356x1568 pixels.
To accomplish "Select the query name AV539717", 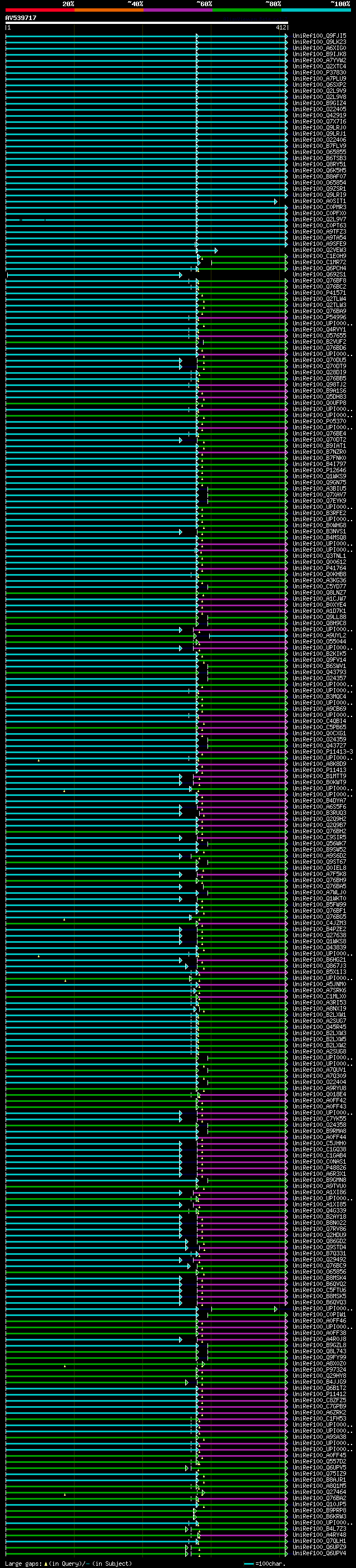I will pos(21,18).
